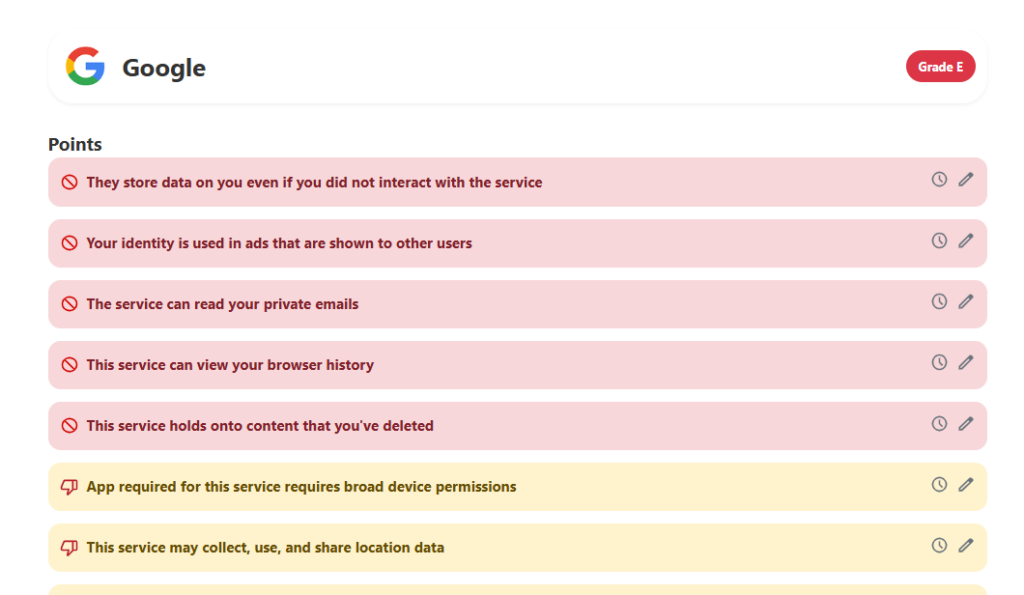
Task: Click the clock icon on the private emails point
Action: tap(938, 301)
